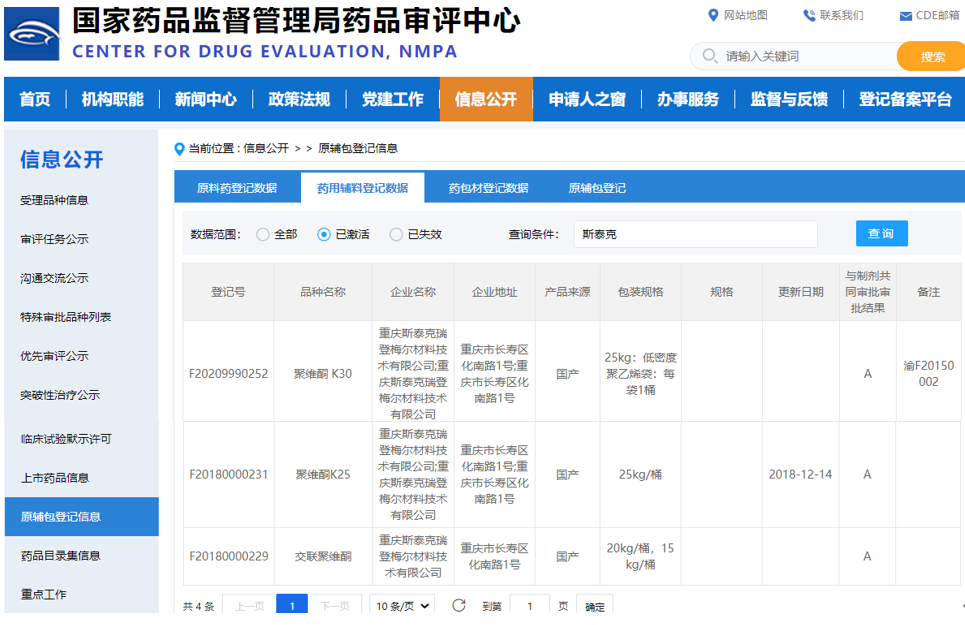Open the 信息公开 menu

pos(486,99)
